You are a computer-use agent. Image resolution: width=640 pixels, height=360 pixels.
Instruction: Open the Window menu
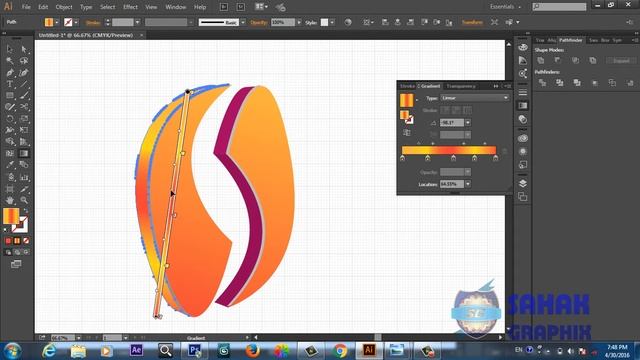pyautogui.click(x=176, y=7)
